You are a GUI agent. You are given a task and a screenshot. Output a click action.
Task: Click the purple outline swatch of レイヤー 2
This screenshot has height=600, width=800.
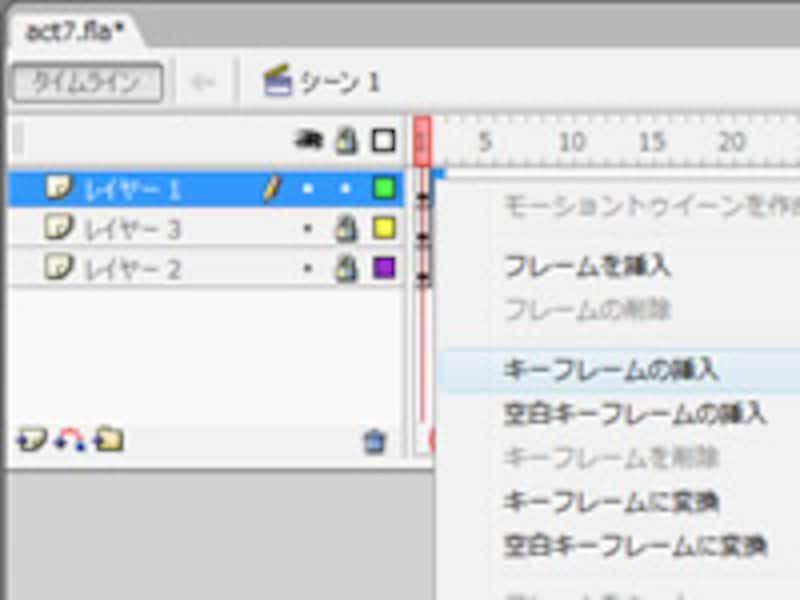point(384,268)
